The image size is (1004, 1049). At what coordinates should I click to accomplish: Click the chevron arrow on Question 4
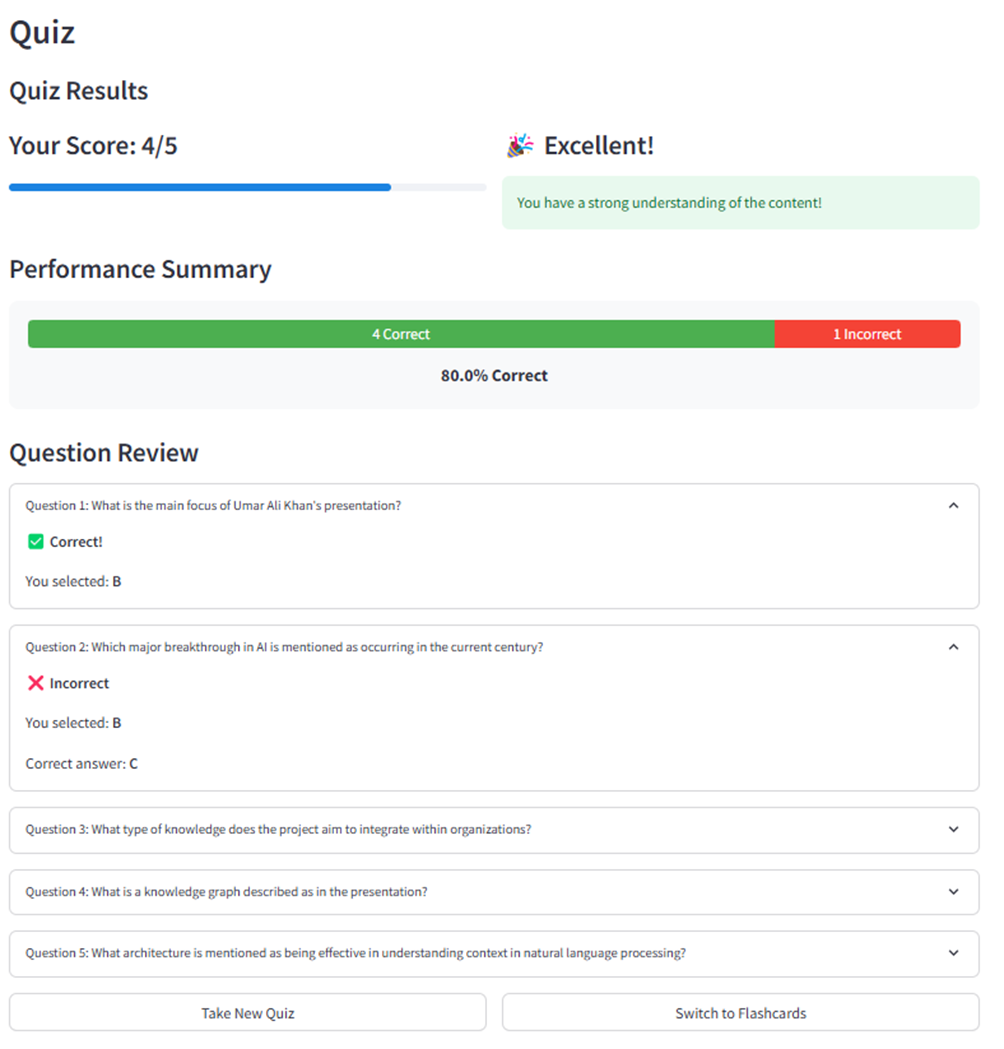coord(953,892)
